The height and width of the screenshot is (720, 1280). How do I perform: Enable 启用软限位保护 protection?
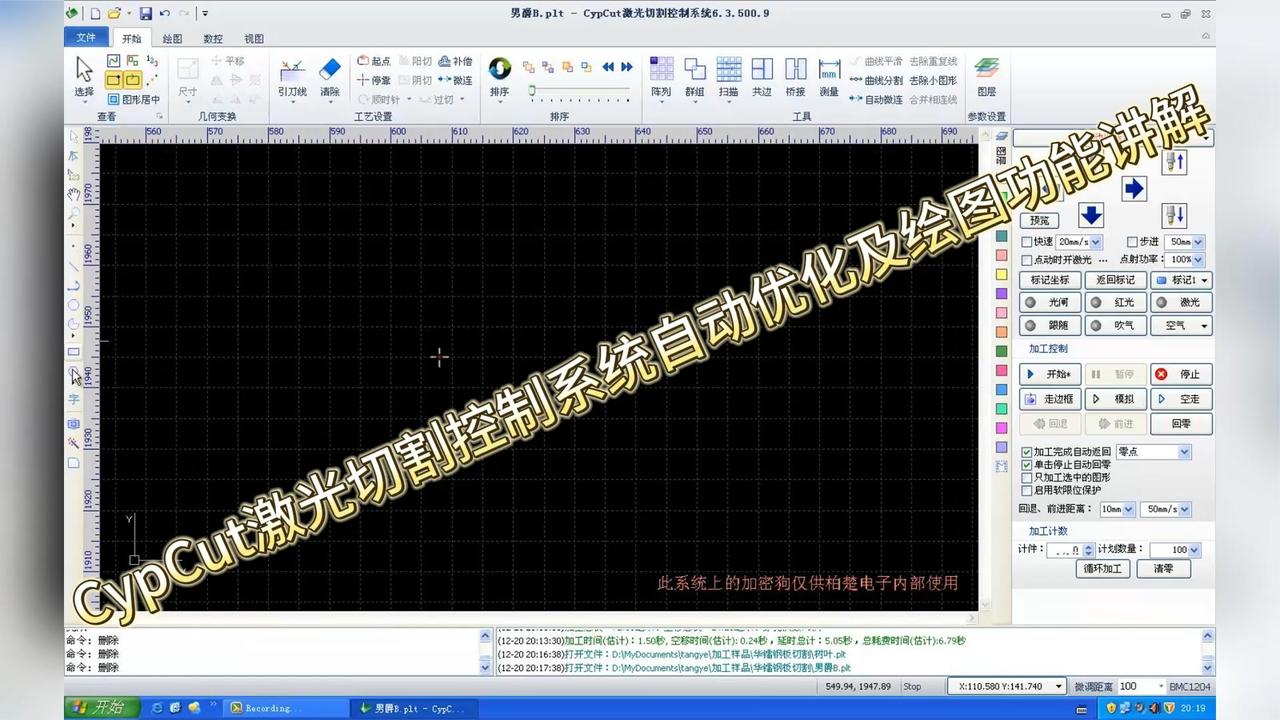(x=1027, y=490)
